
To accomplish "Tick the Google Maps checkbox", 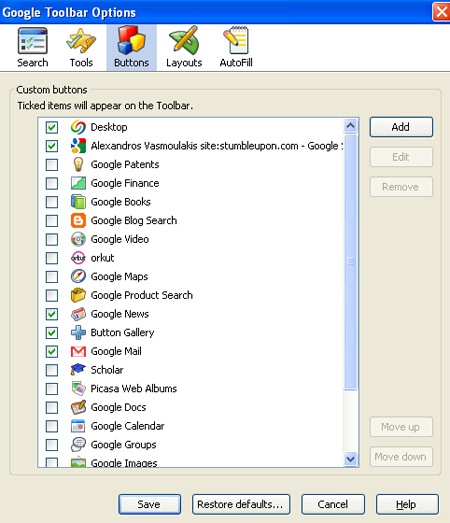I will [52, 277].
